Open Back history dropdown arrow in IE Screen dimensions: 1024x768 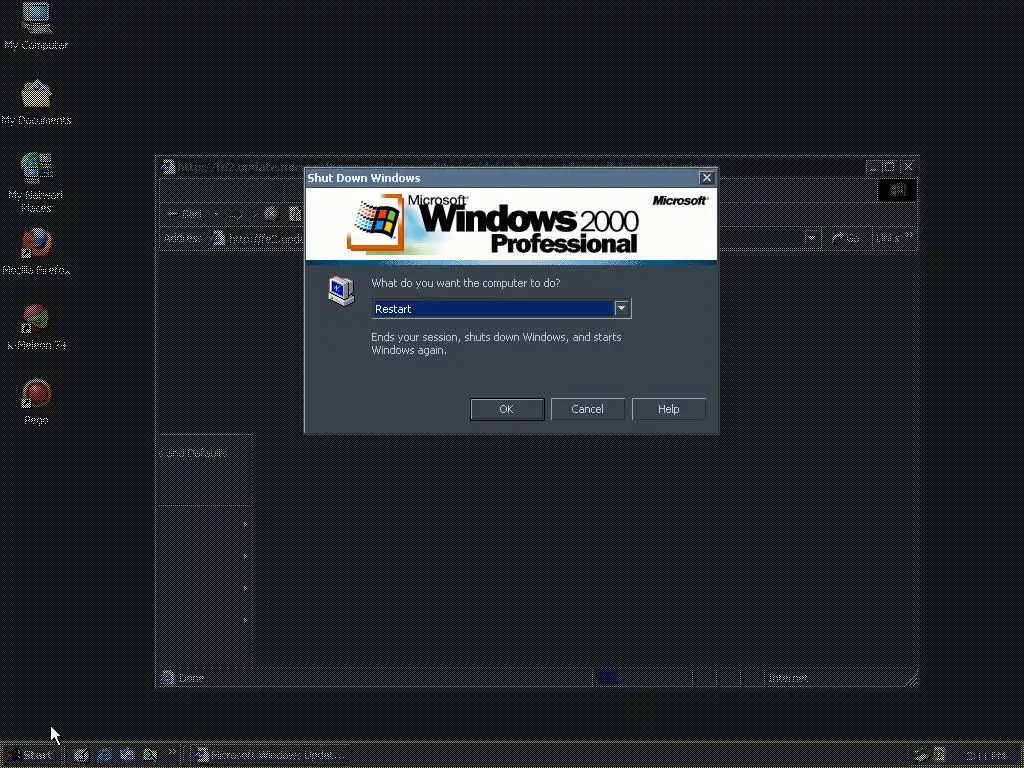[216, 214]
